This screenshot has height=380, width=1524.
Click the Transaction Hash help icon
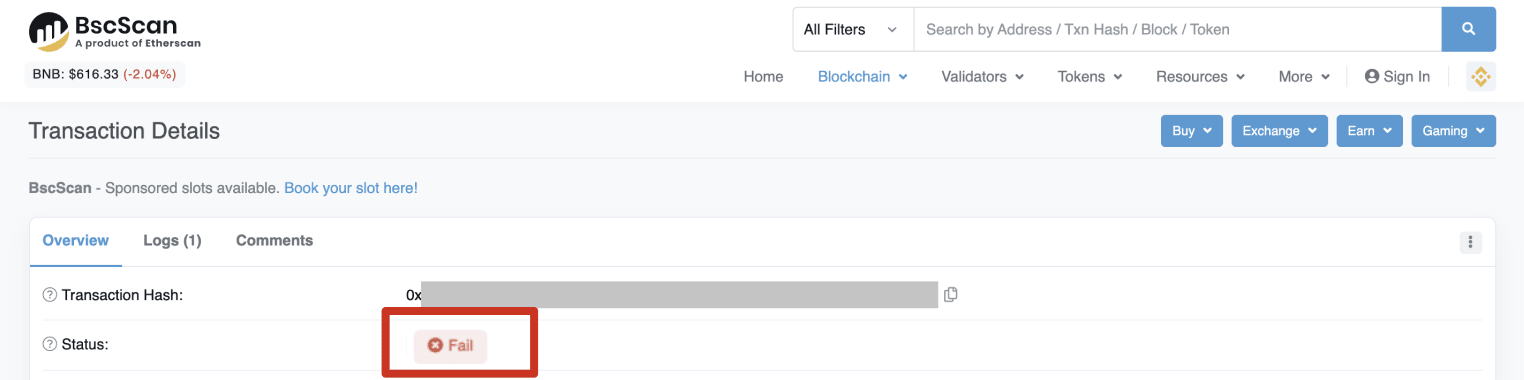49,295
